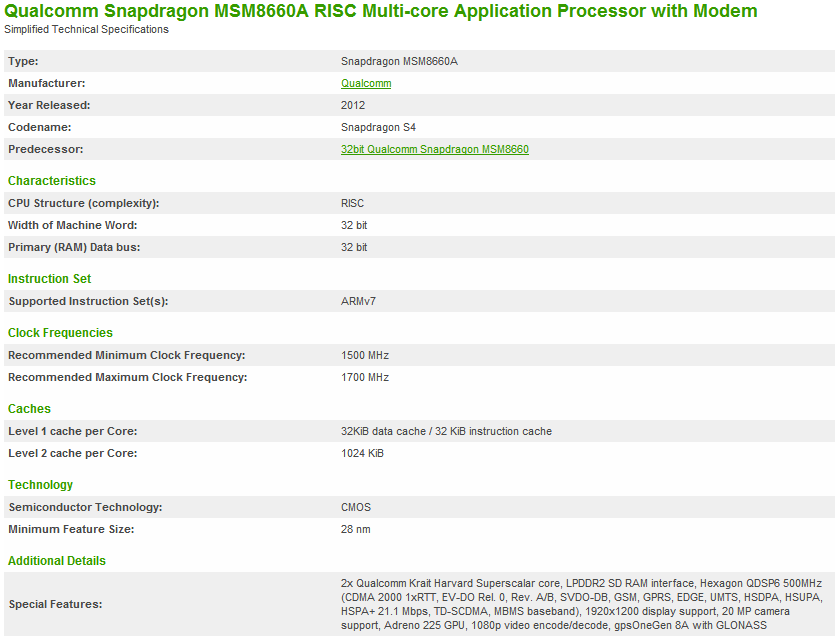The width and height of the screenshot is (835, 636).
Task: Select the 'Snapdragon MSM8660A' type value
Action: [x=399, y=61]
